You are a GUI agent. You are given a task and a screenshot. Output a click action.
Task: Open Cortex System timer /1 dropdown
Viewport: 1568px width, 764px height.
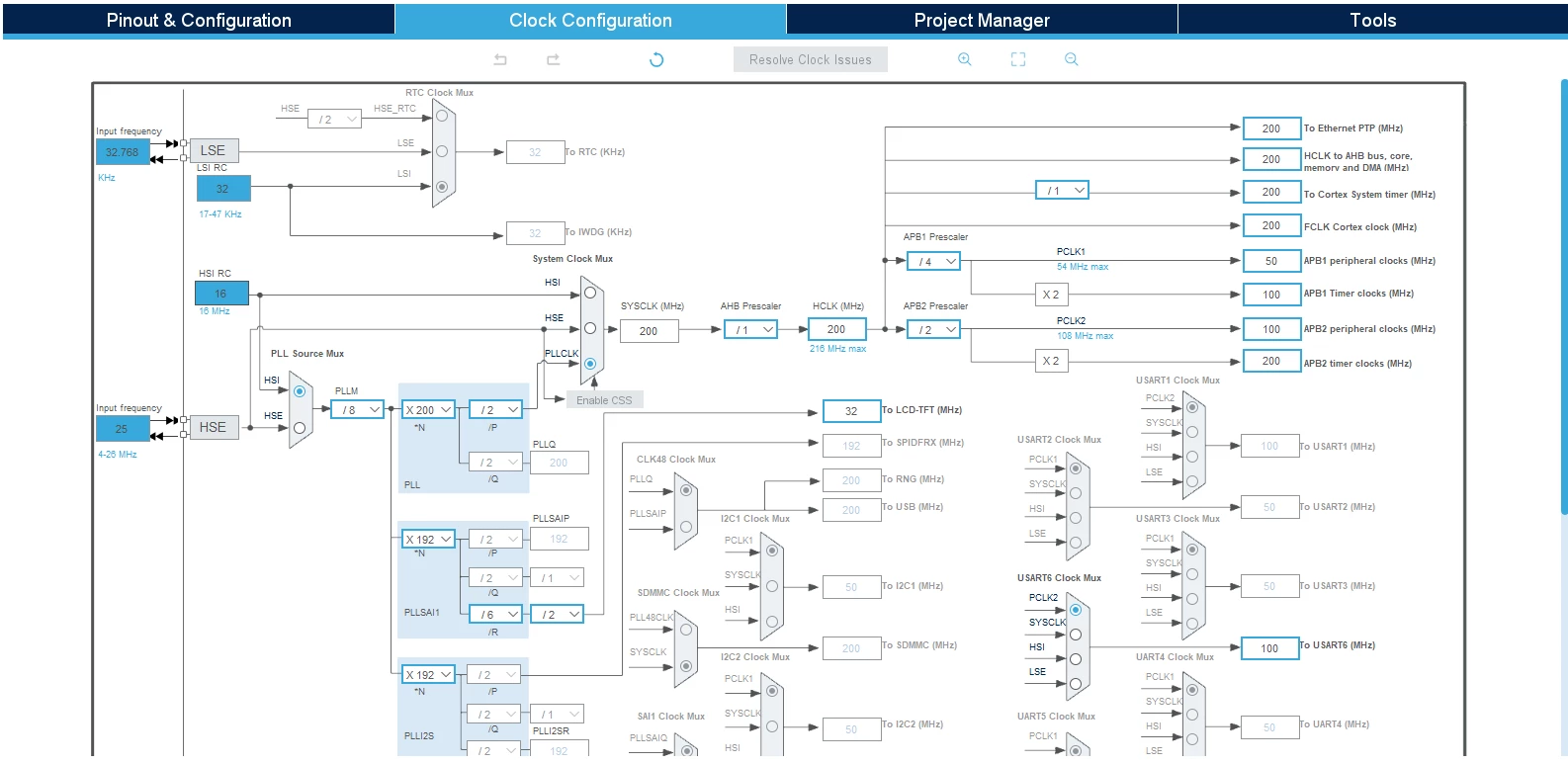click(x=1062, y=190)
